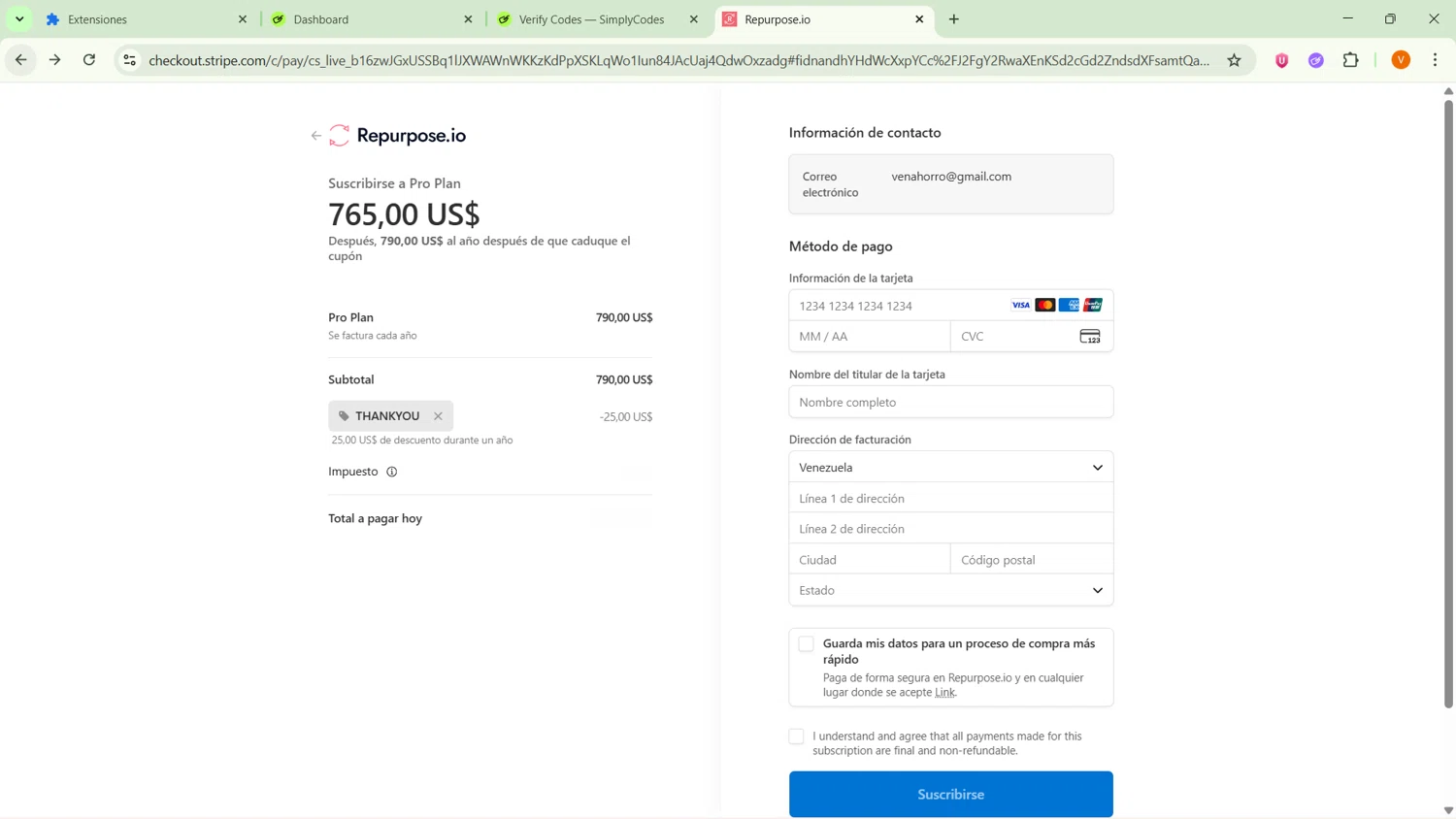The height and width of the screenshot is (819, 1456).
Task: Click the Mastercard logo
Action: pyautogui.click(x=1044, y=305)
